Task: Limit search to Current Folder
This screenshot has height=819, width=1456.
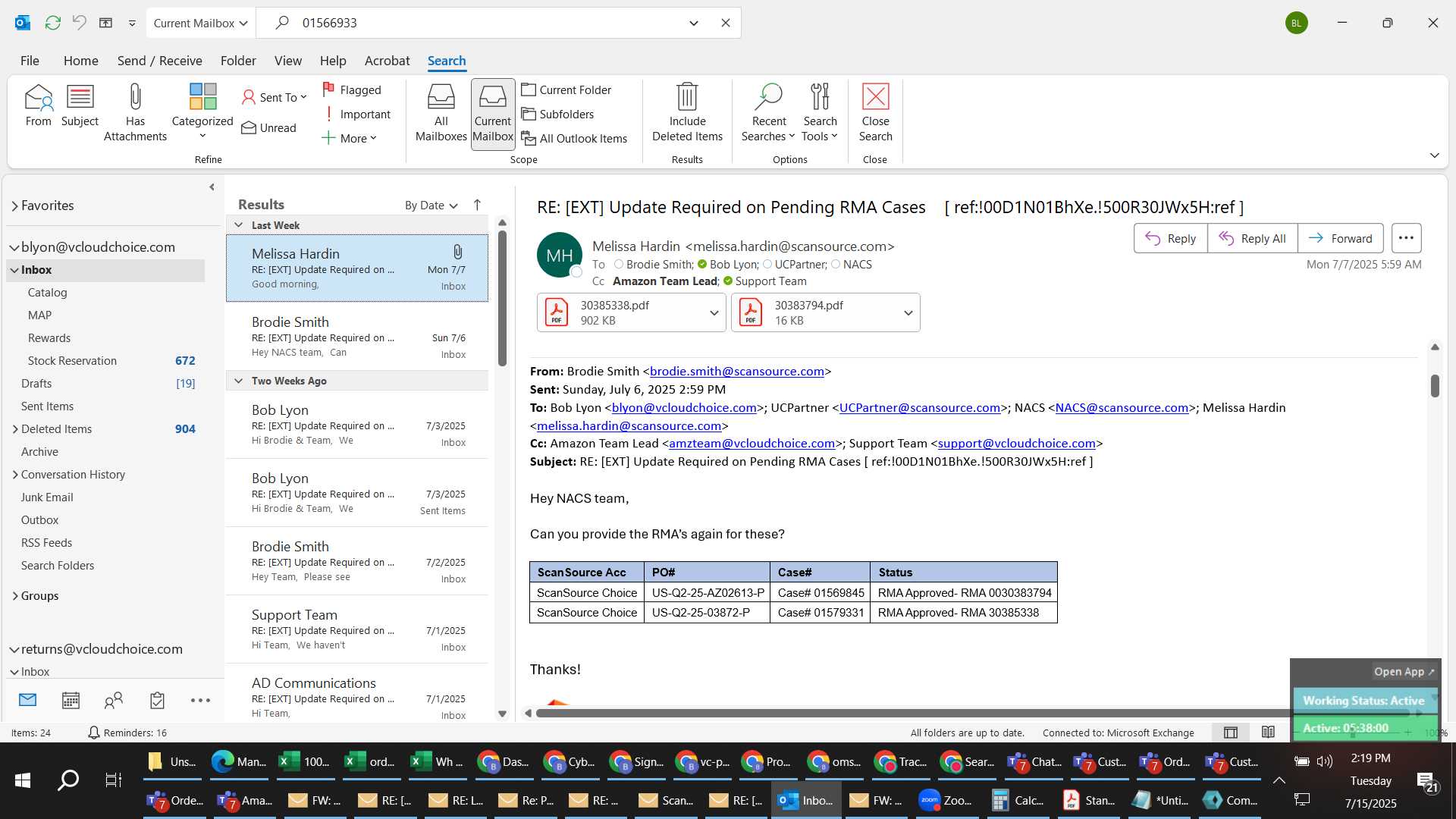Action: point(566,89)
